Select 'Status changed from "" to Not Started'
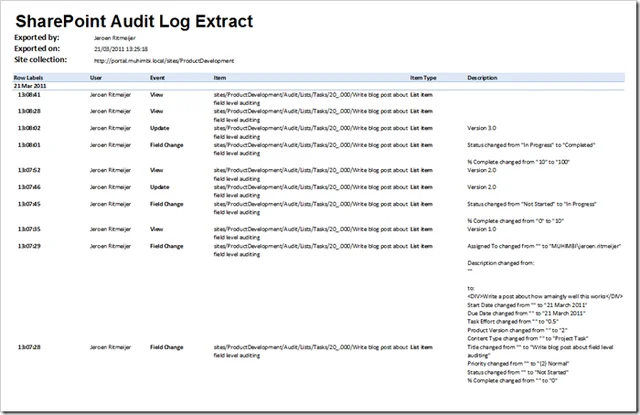 [x=518, y=372]
